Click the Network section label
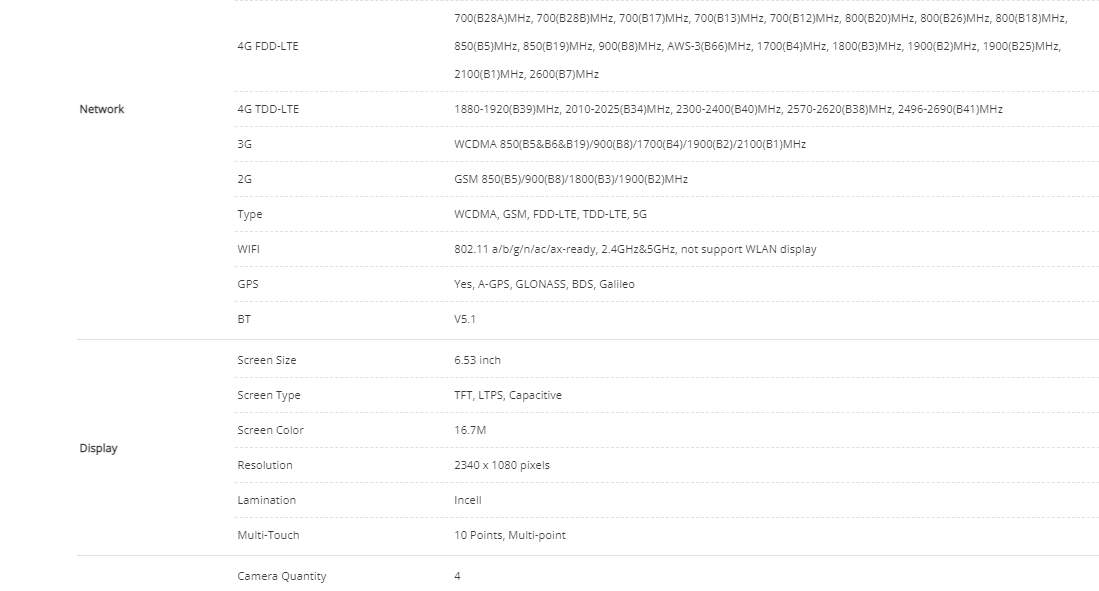The image size is (1099, 591). 102,109
